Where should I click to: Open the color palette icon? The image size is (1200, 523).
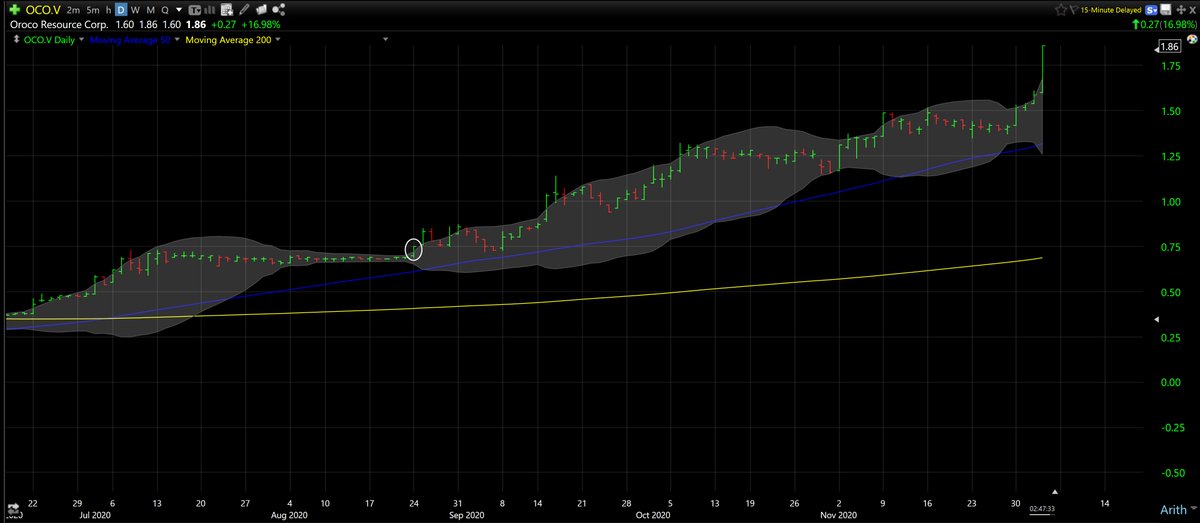(1192, 39)
